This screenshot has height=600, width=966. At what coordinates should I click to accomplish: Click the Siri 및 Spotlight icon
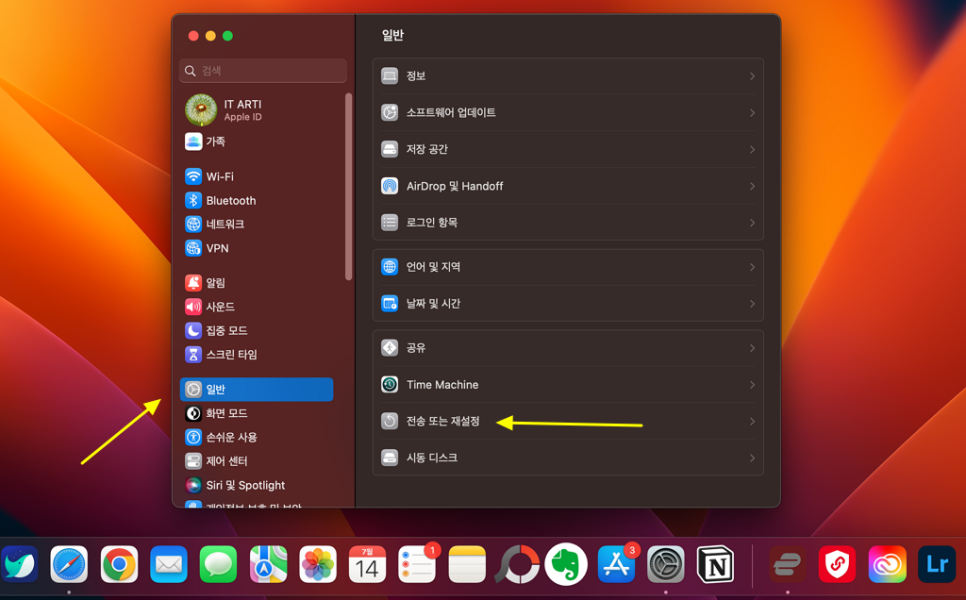[x=193, y=485]
